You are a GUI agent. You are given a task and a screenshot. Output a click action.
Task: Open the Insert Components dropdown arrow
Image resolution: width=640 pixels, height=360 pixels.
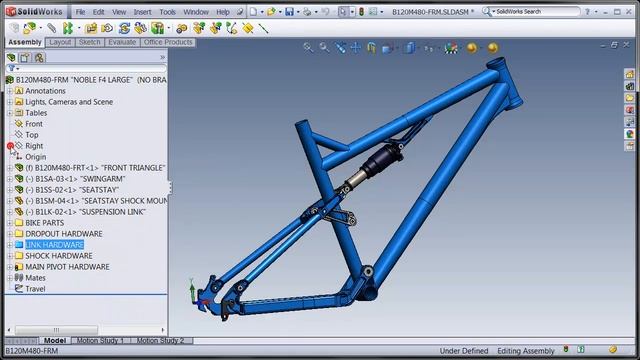[40, 28]
